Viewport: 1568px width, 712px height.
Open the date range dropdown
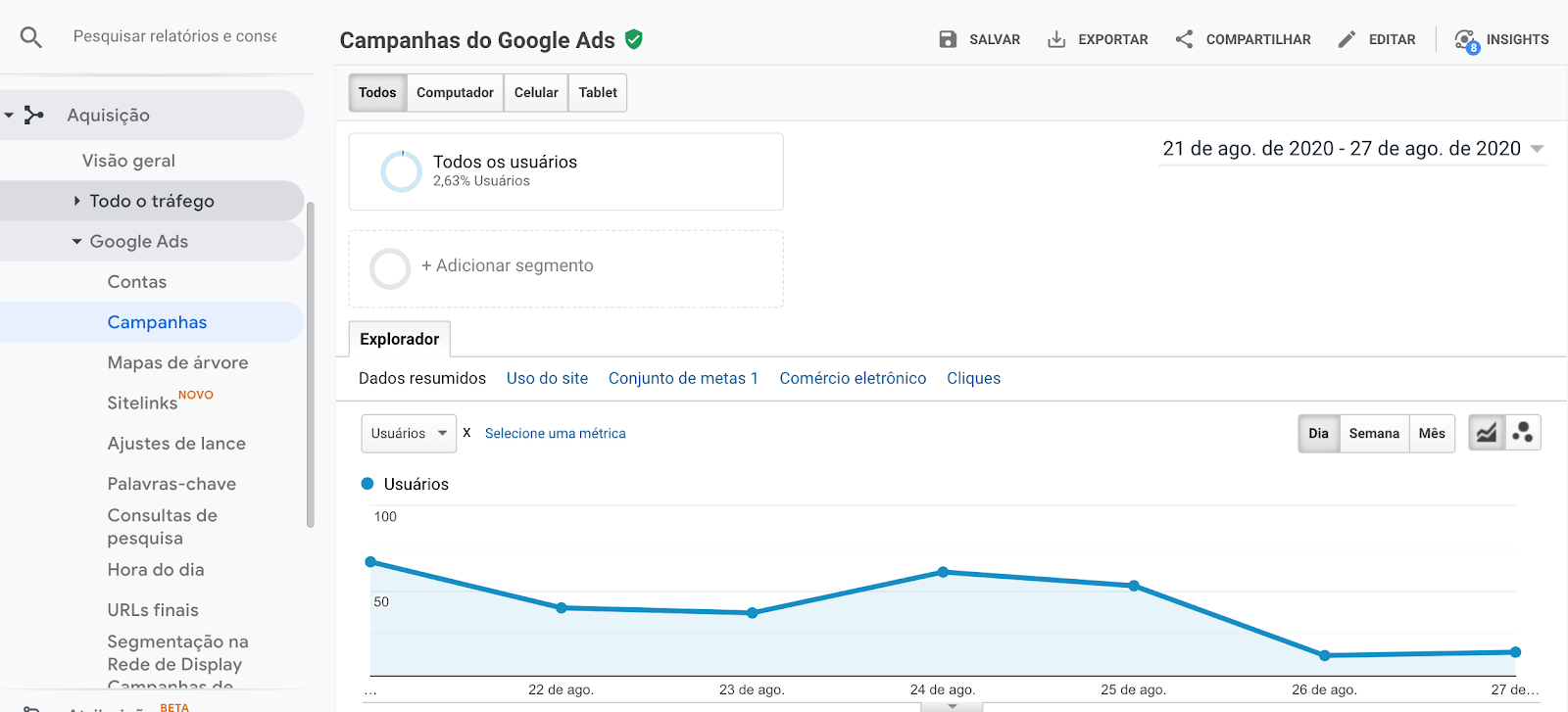(1352, 149)
